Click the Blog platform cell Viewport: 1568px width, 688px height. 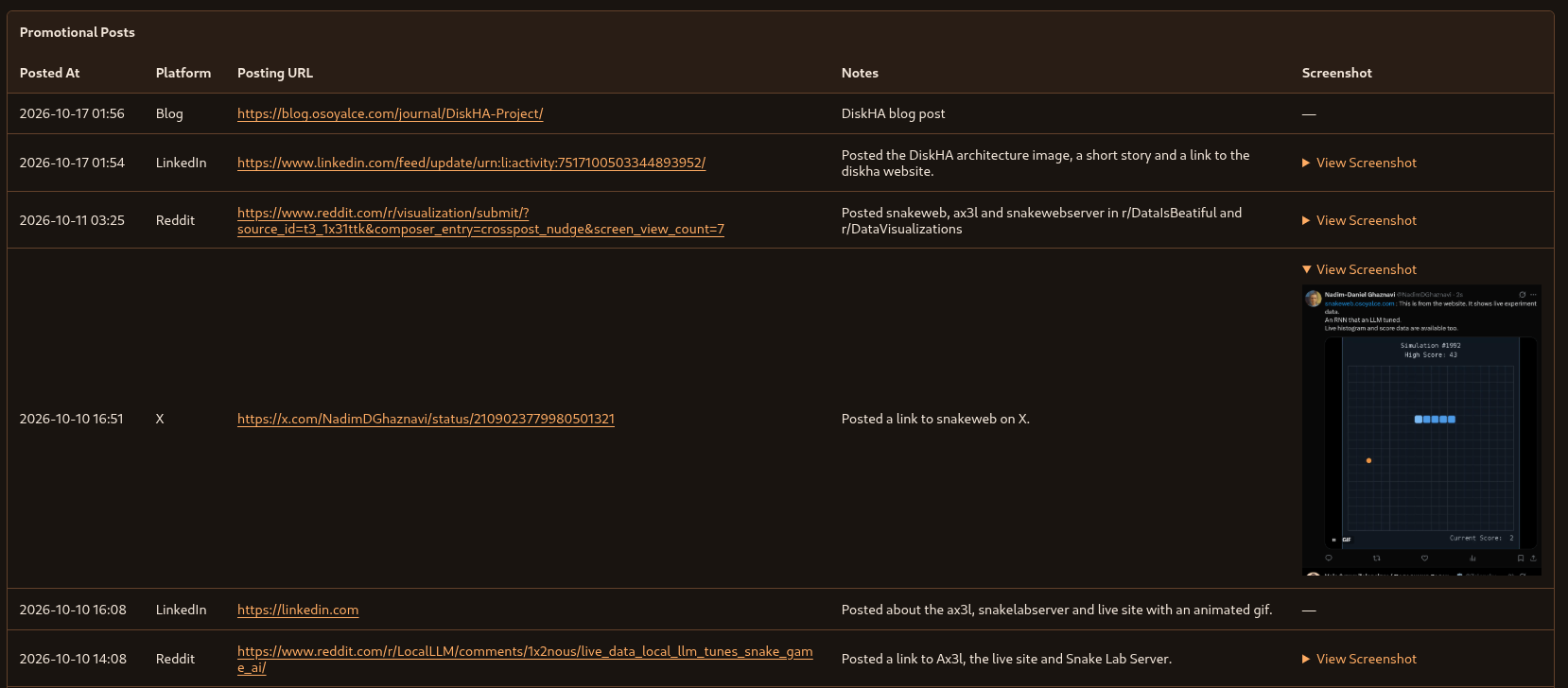click(169, 113)
